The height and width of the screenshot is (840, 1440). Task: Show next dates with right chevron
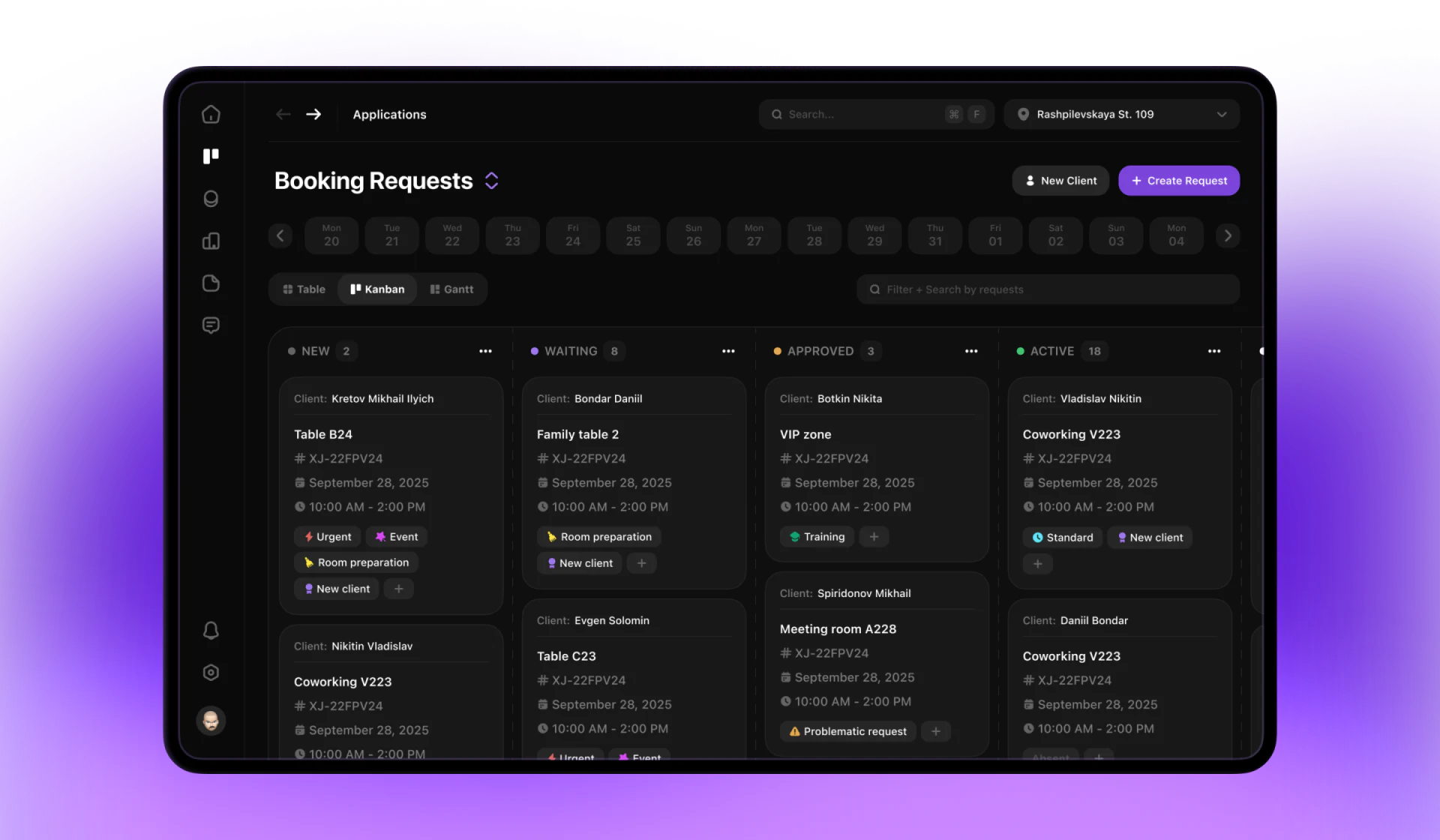click(x=1228, y=235)
